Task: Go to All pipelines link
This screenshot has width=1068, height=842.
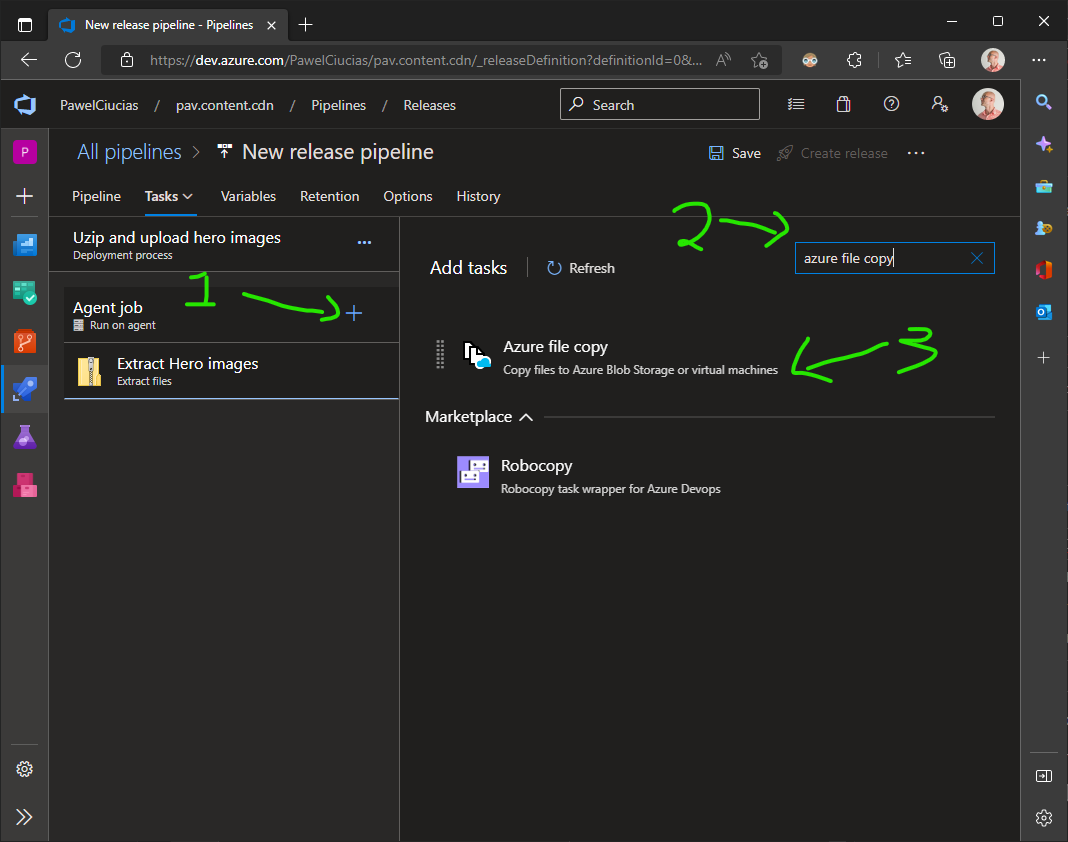Action: (x=129, y=152)
